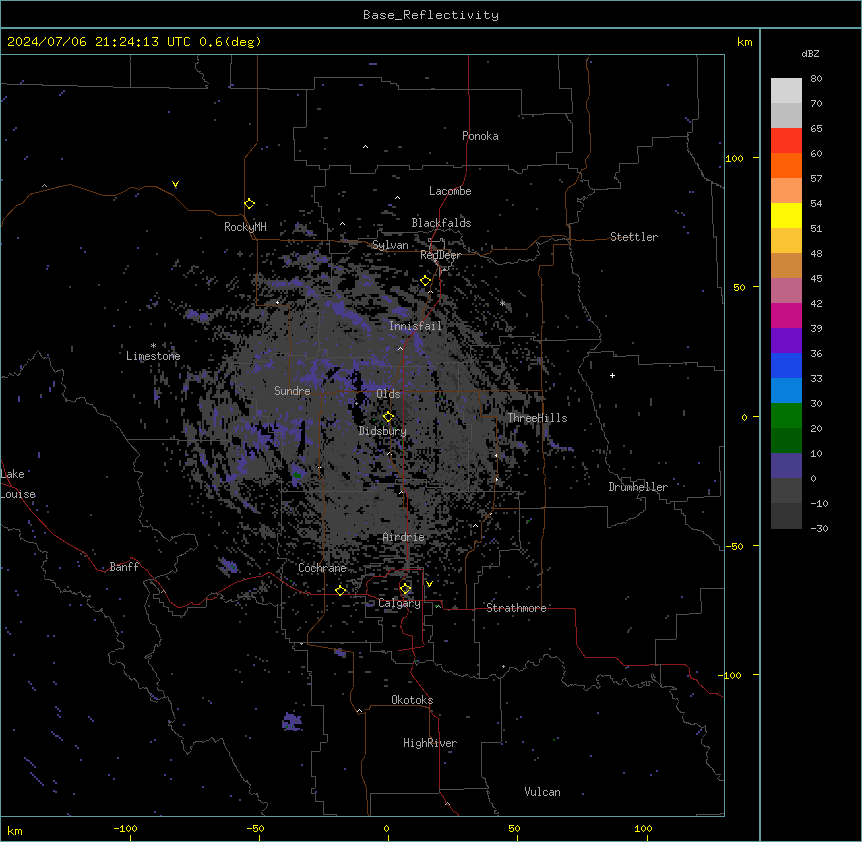Click the Stettler city label

coord(634,237)
